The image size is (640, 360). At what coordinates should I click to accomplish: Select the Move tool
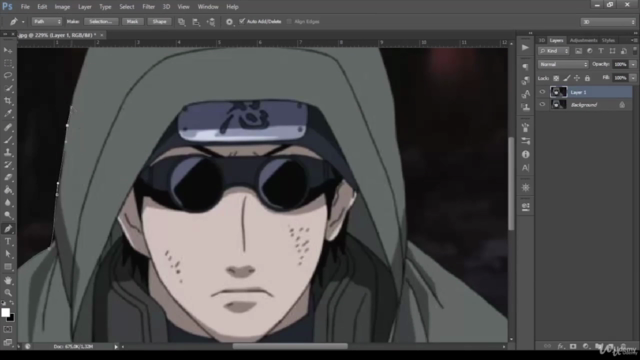(x=8, y=50)
